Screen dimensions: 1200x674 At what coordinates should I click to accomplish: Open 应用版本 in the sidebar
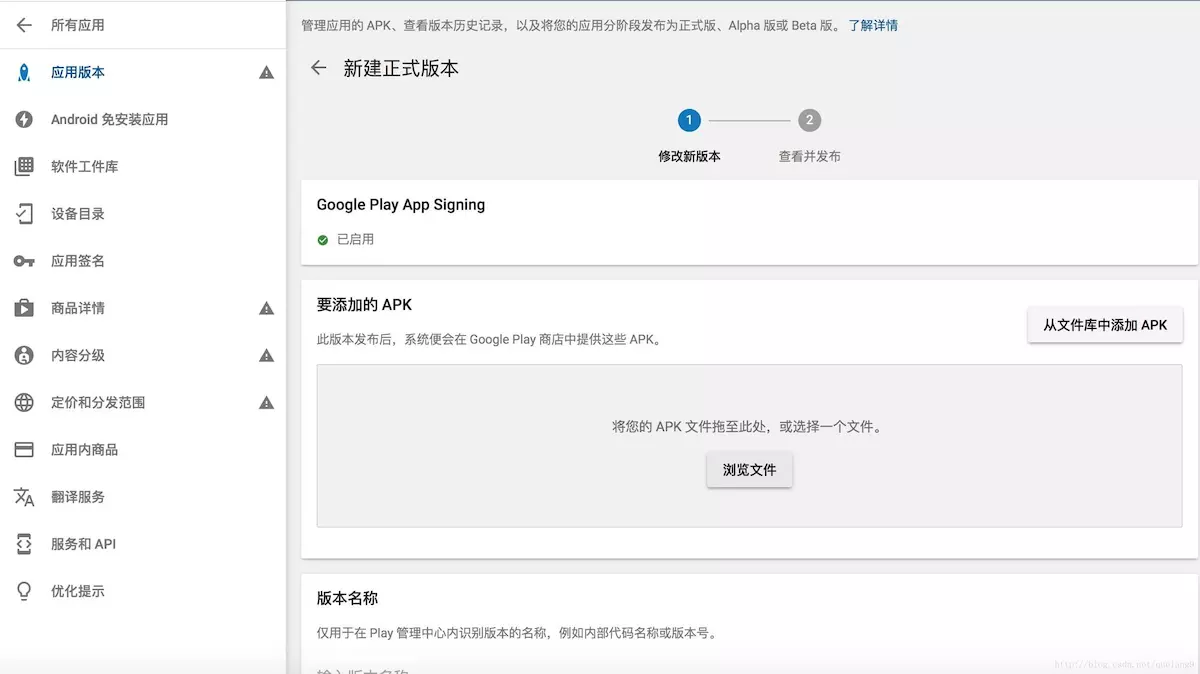point(79,72)
